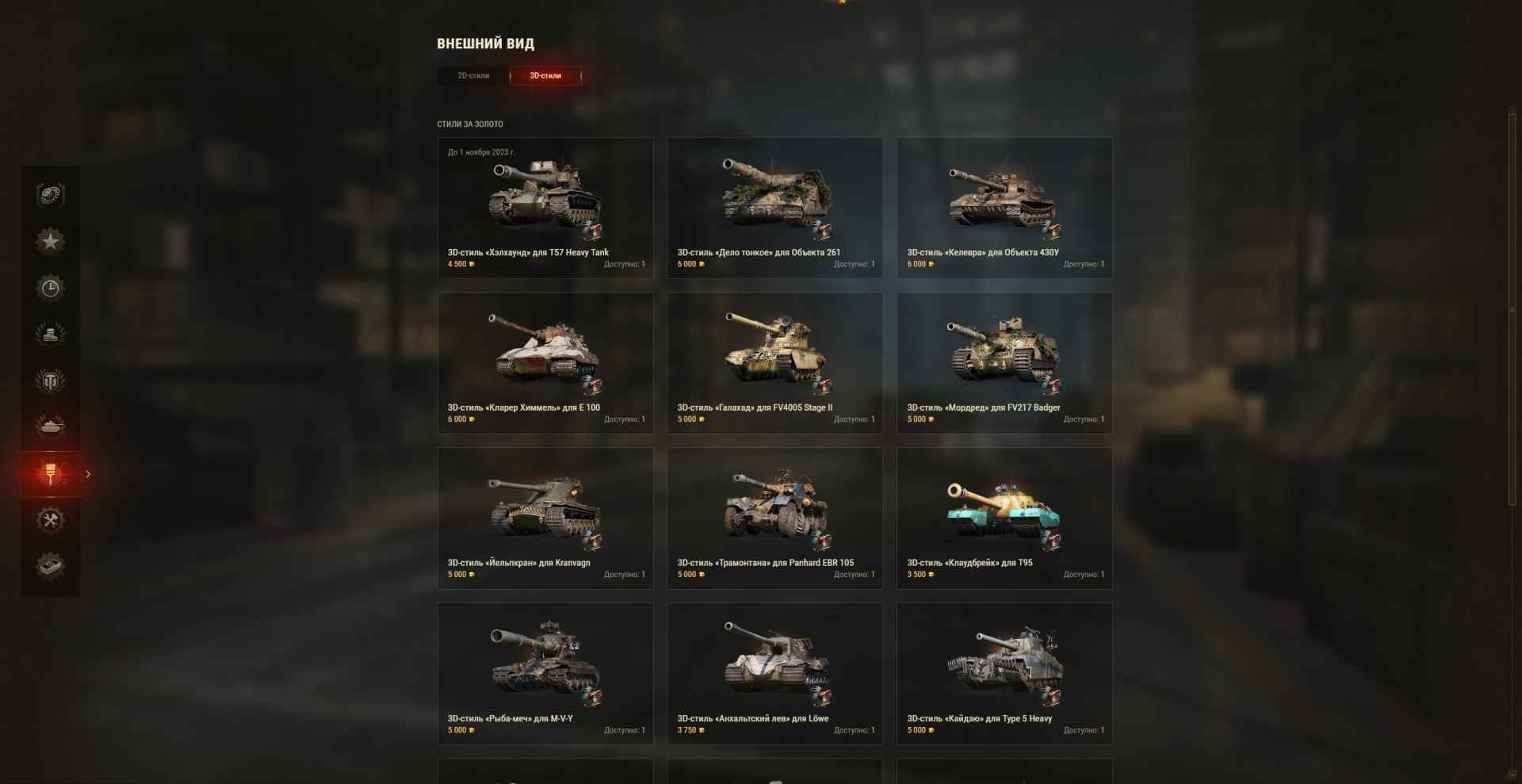Click the «Кайдзю» для Type 5 Heavy title
This screenshot has width=1522, height=784.
[x=980, y=718]
